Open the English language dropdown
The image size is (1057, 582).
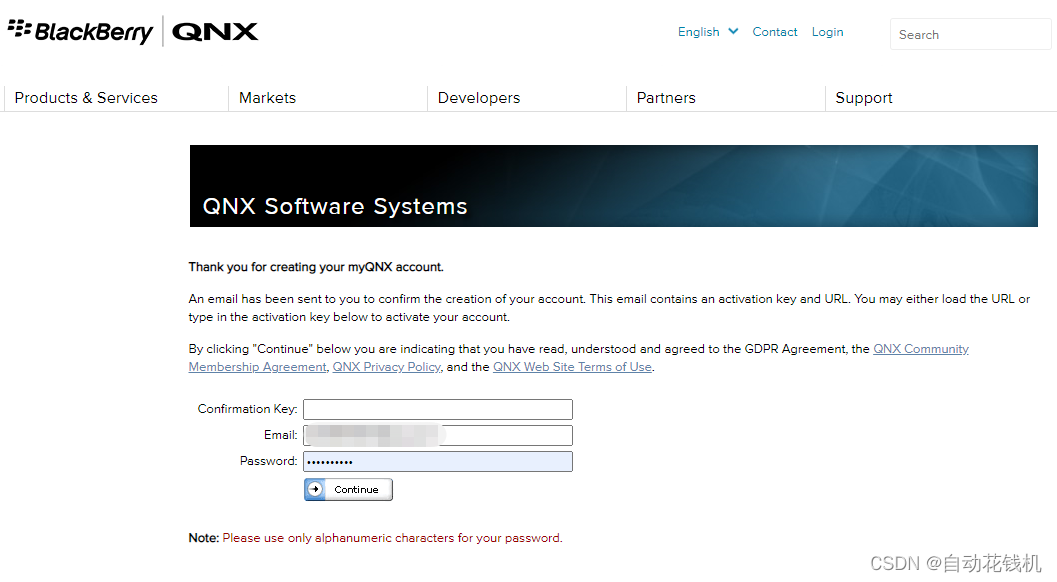698,31
